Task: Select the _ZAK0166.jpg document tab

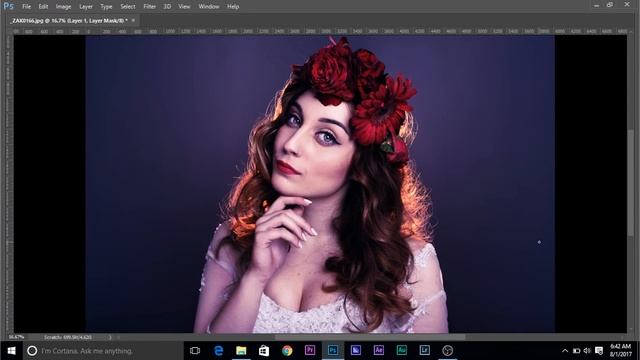Action: [x=69, y=20]
